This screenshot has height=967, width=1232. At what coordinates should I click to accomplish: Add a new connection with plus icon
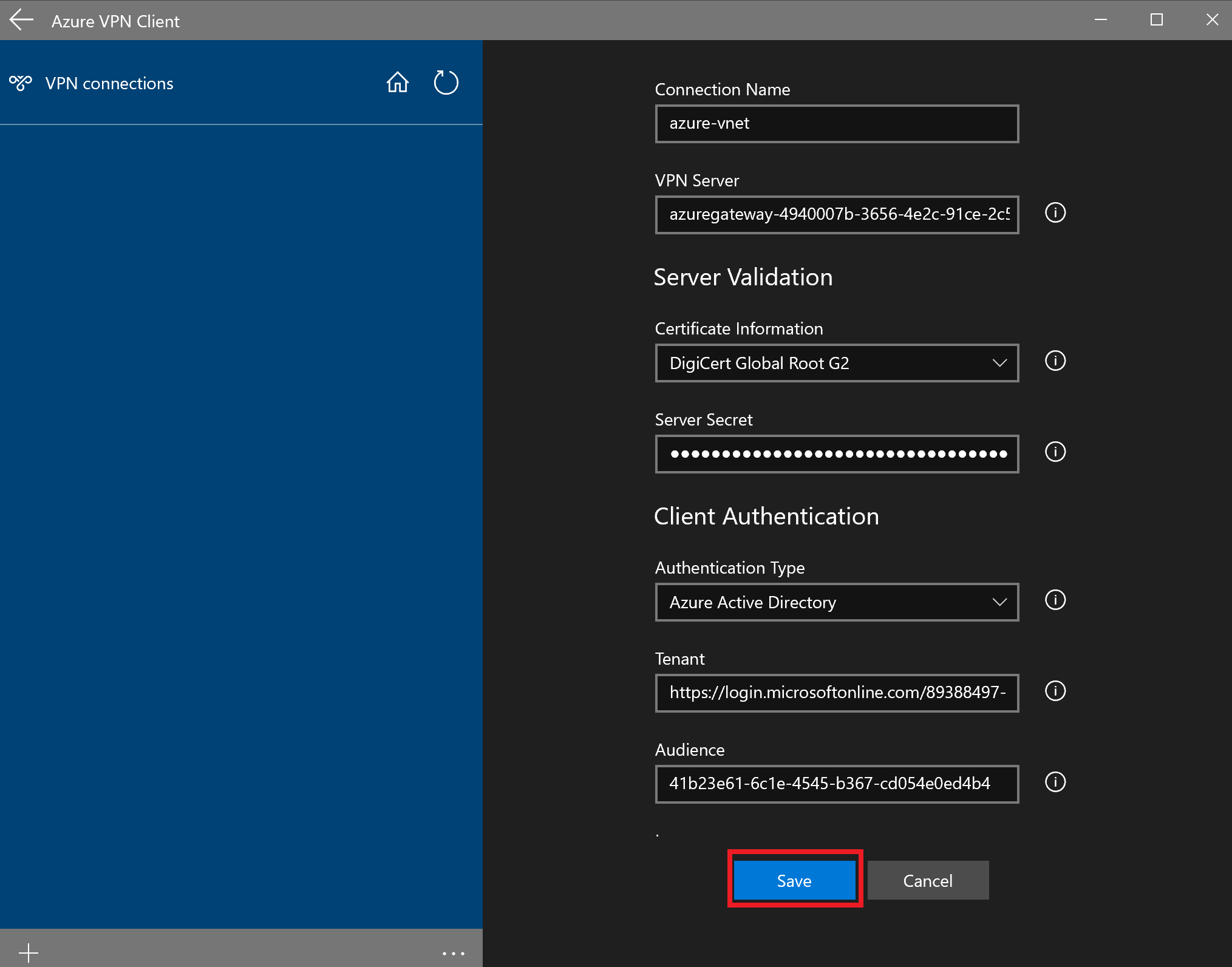tap(29, 953)
